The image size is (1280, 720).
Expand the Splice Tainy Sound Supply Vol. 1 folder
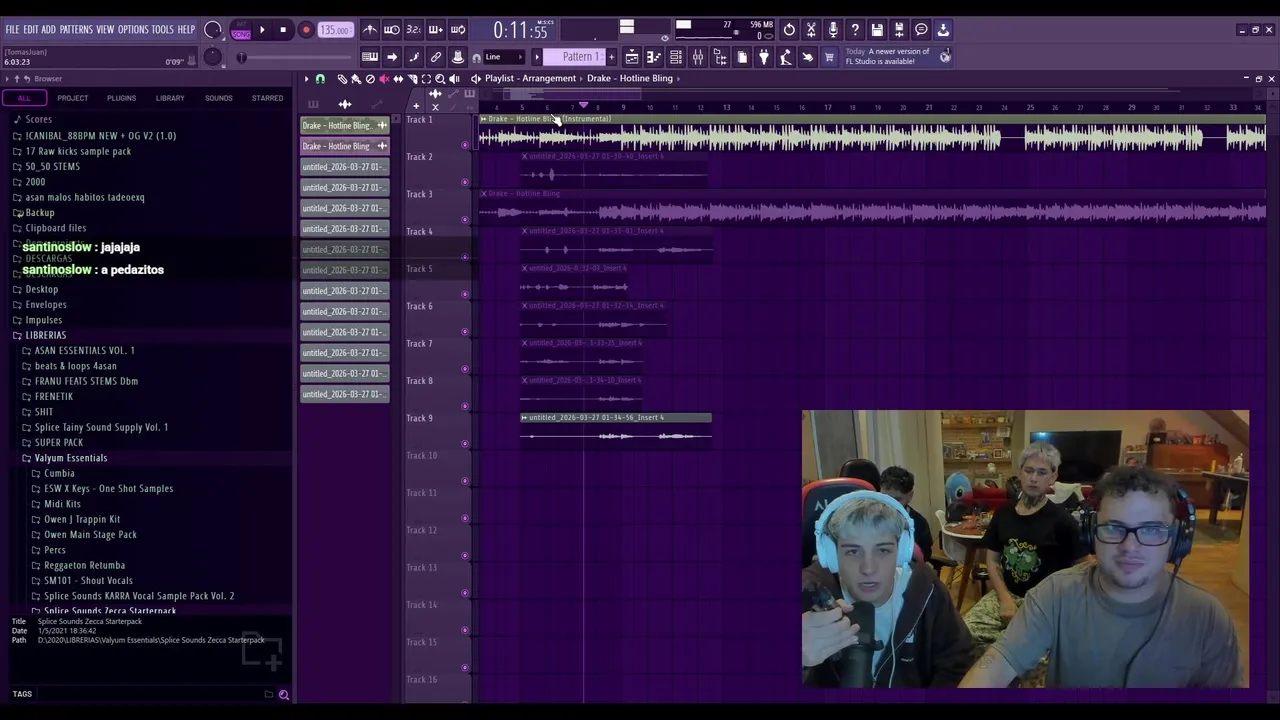(x=101, y=427)
